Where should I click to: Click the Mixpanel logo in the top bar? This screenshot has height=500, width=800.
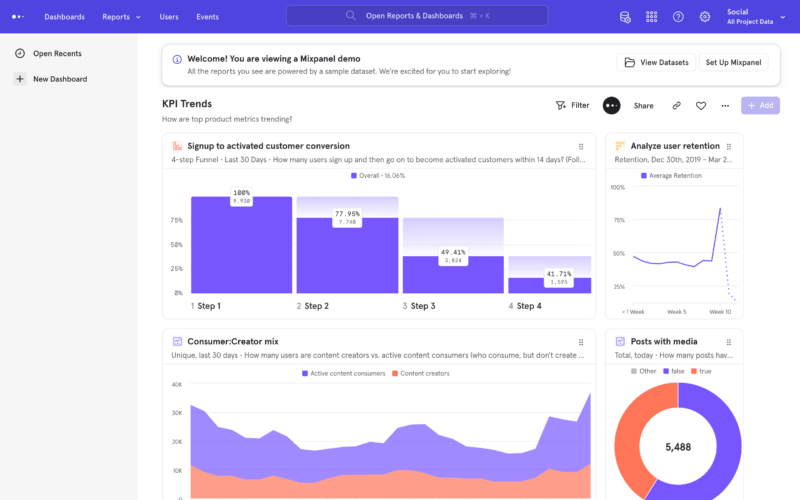pos(18,17)
